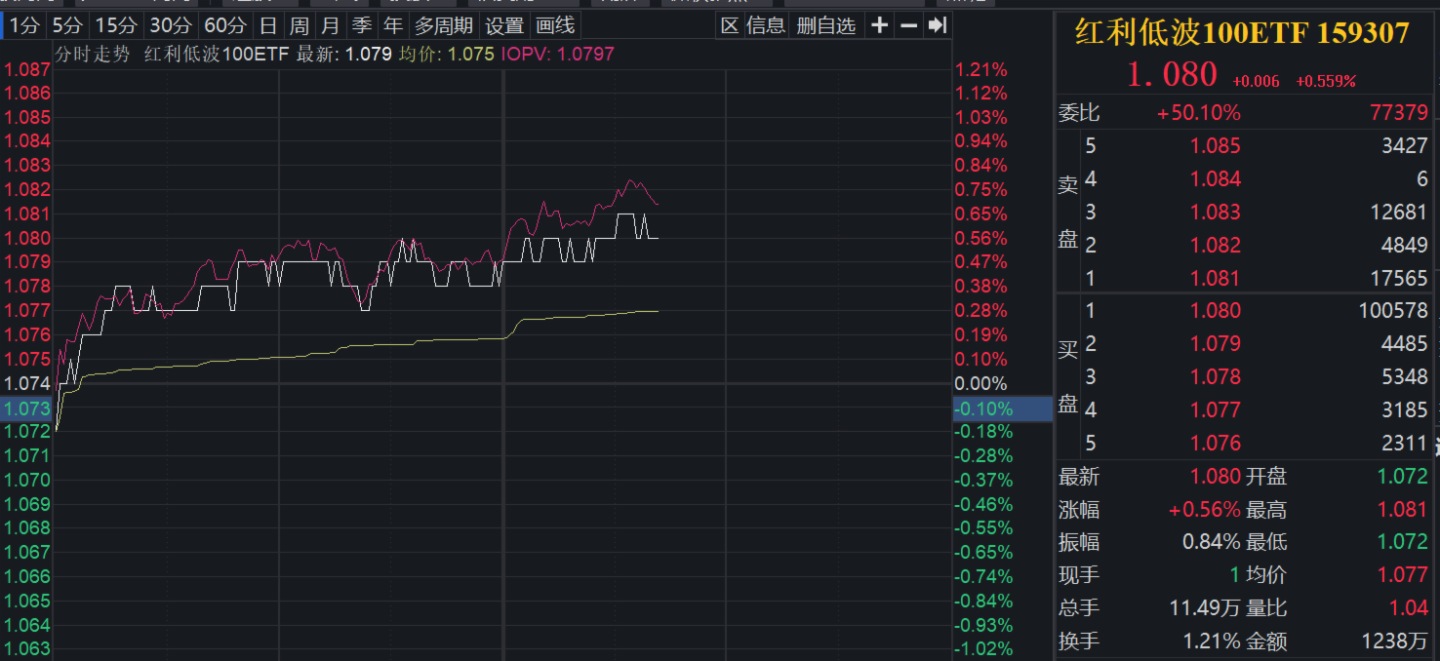
Task: Show the 月 monthly chart
Action: (330, 26)
